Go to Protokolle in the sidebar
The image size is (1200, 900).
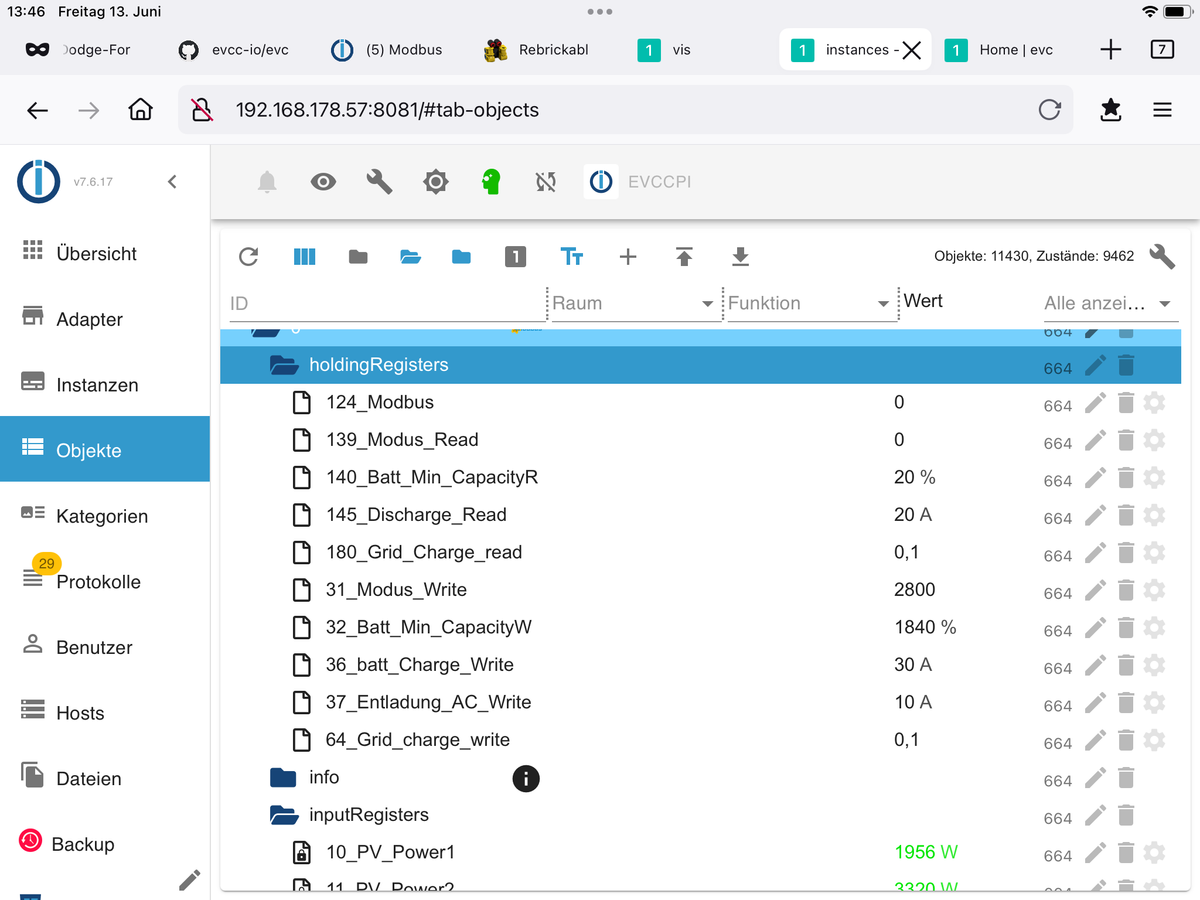[x=98, y=582]
